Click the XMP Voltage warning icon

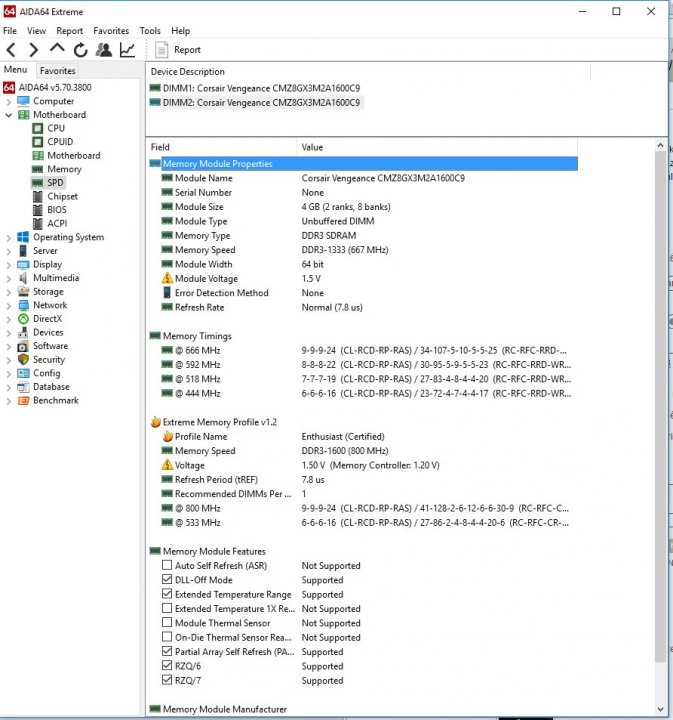(167, 465)
